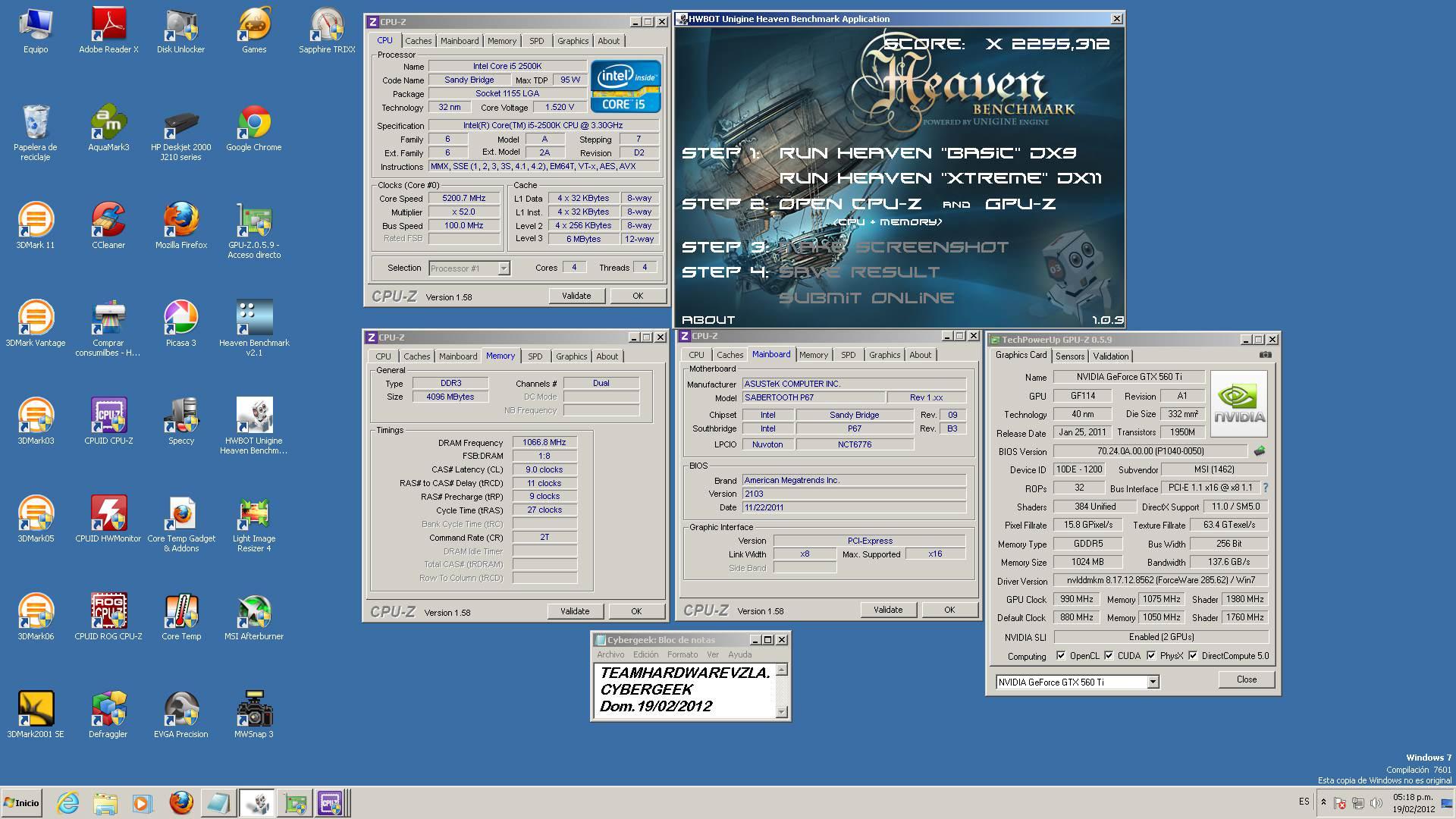Click About in HWBOT Heaven window
1456x819 pixels.
[x=708, y=320]
